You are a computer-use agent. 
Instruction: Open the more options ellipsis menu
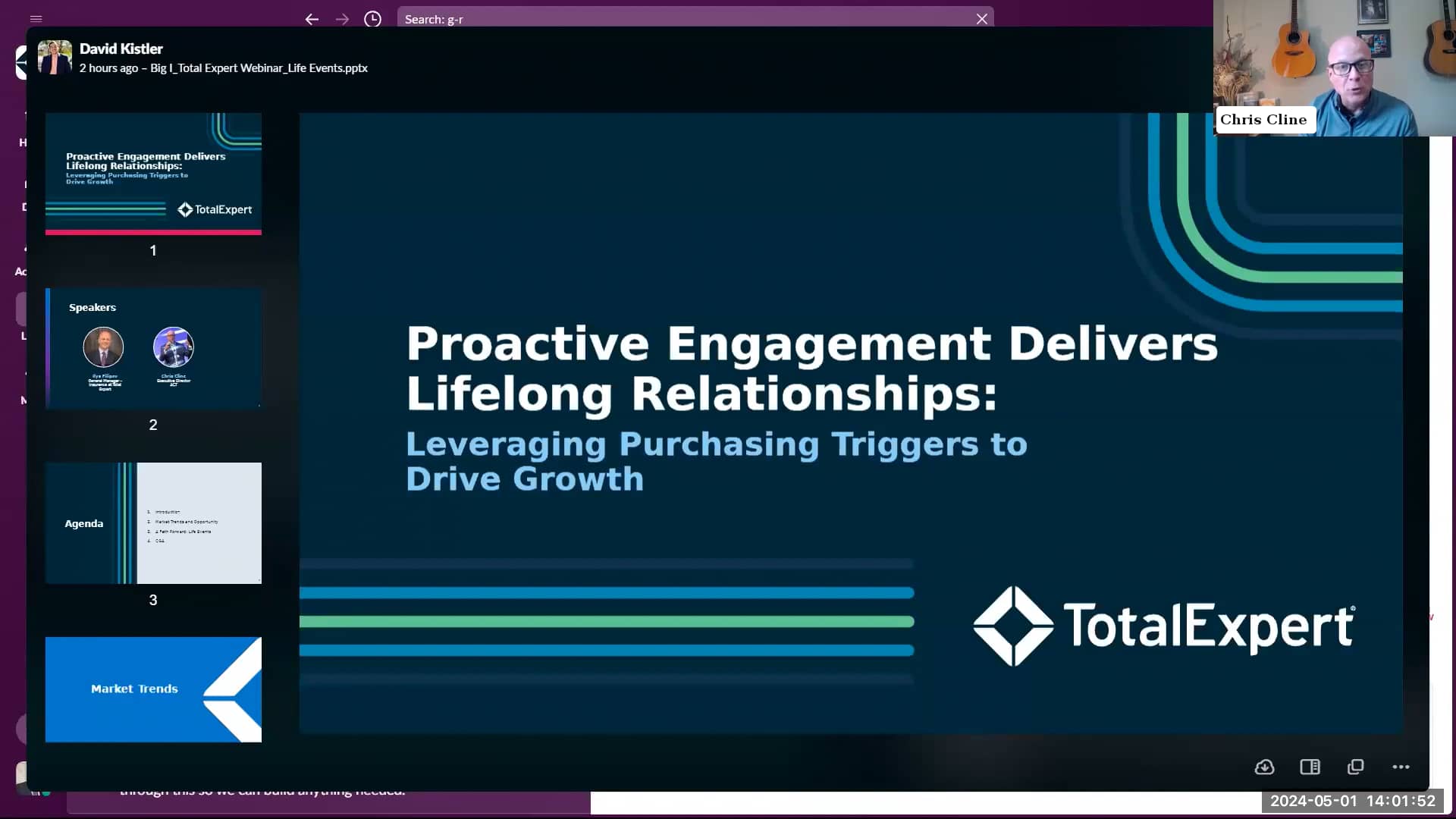tap(1399, 767)
